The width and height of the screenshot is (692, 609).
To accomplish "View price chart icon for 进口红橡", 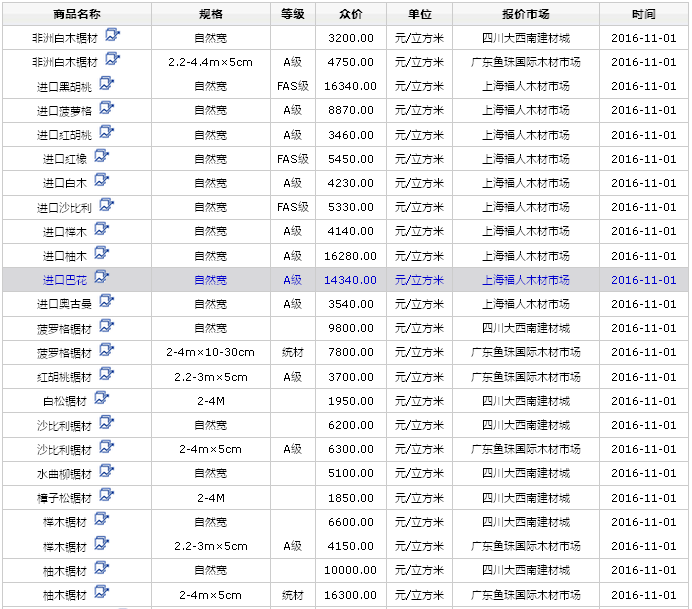I will coord(102,157).
